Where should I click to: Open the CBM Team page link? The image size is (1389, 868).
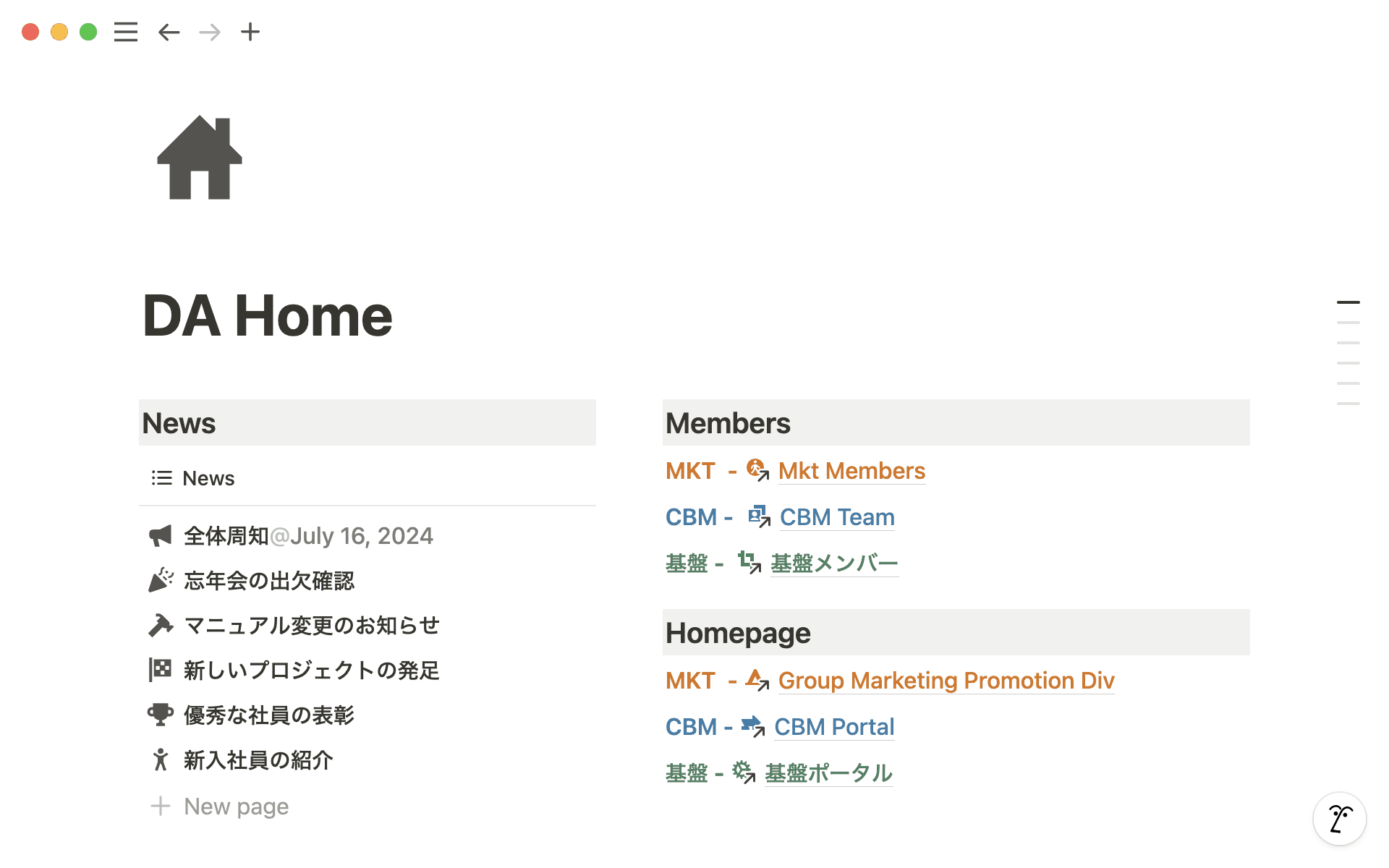[837, 517]
